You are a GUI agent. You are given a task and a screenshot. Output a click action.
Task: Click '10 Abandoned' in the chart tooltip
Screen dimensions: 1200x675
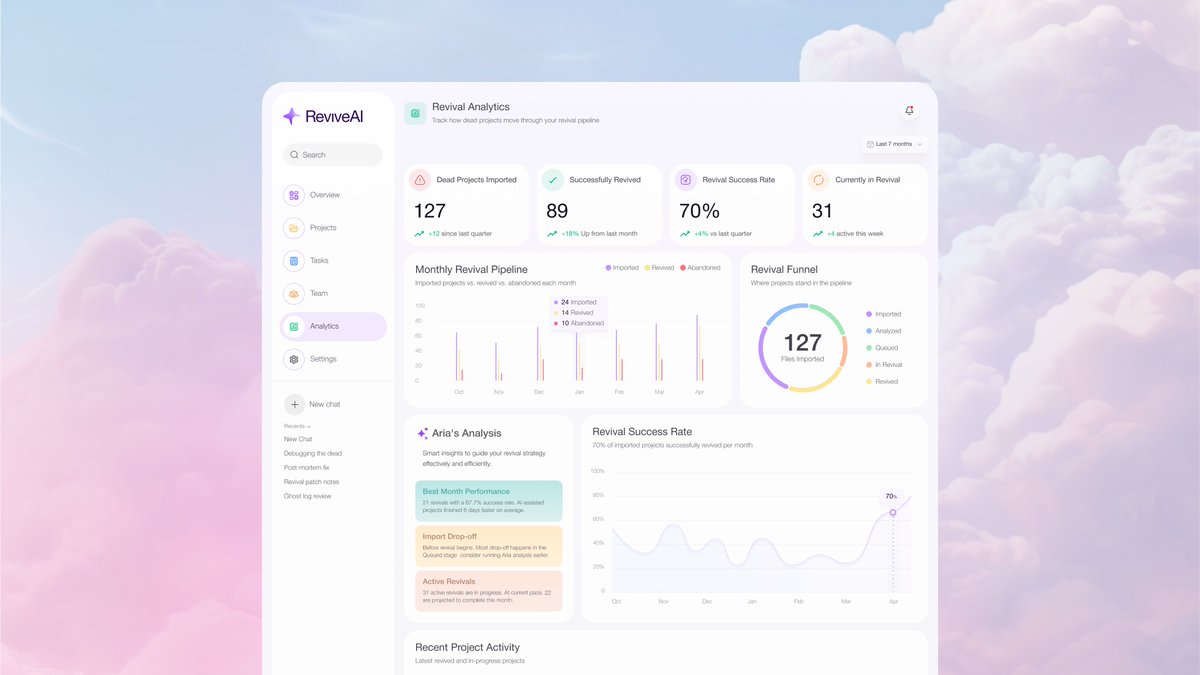(582, 323)
